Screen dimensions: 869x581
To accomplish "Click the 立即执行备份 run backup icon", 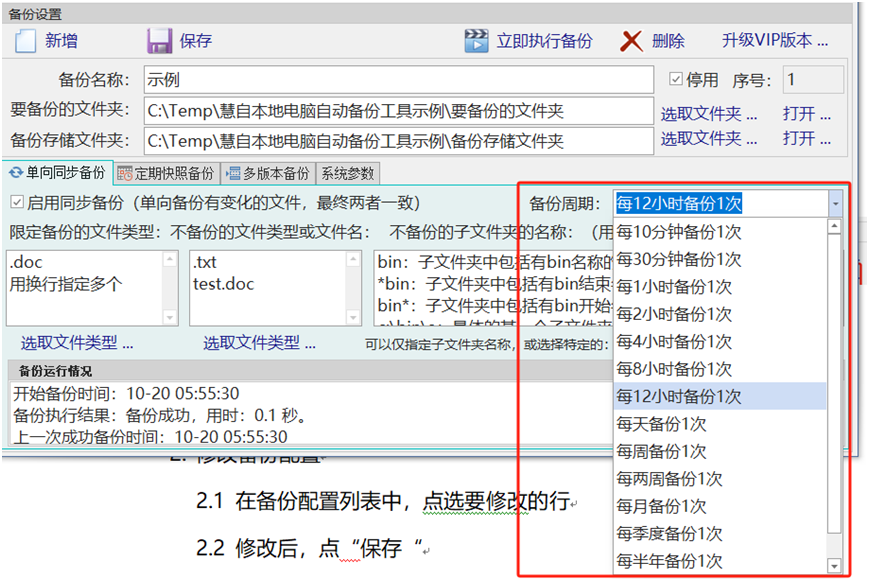I will (x=477, y=41).
